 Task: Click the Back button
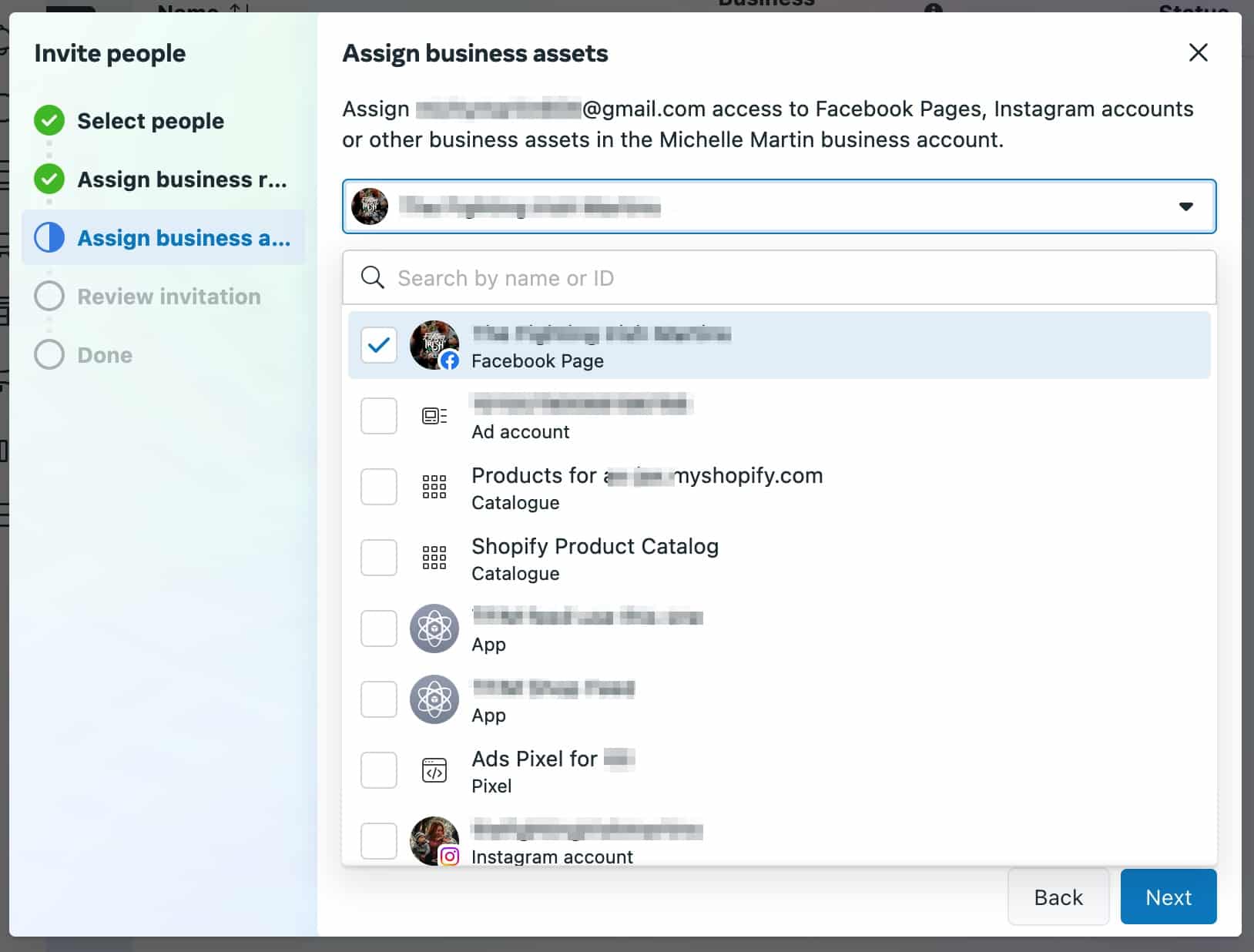1058,897
